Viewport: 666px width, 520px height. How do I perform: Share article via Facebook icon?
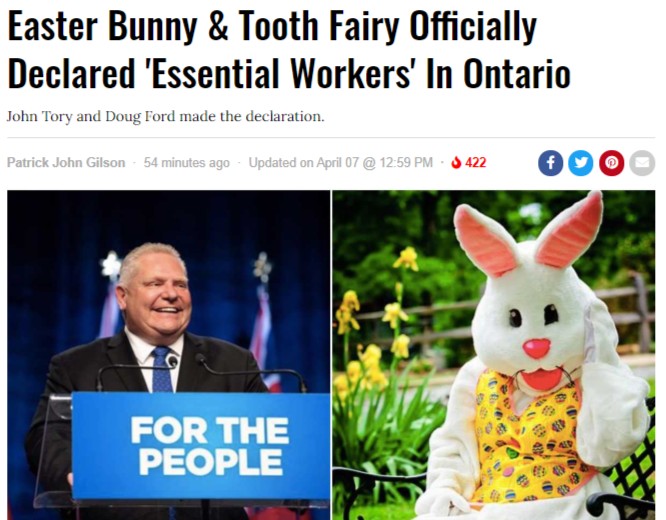point(550,163)
